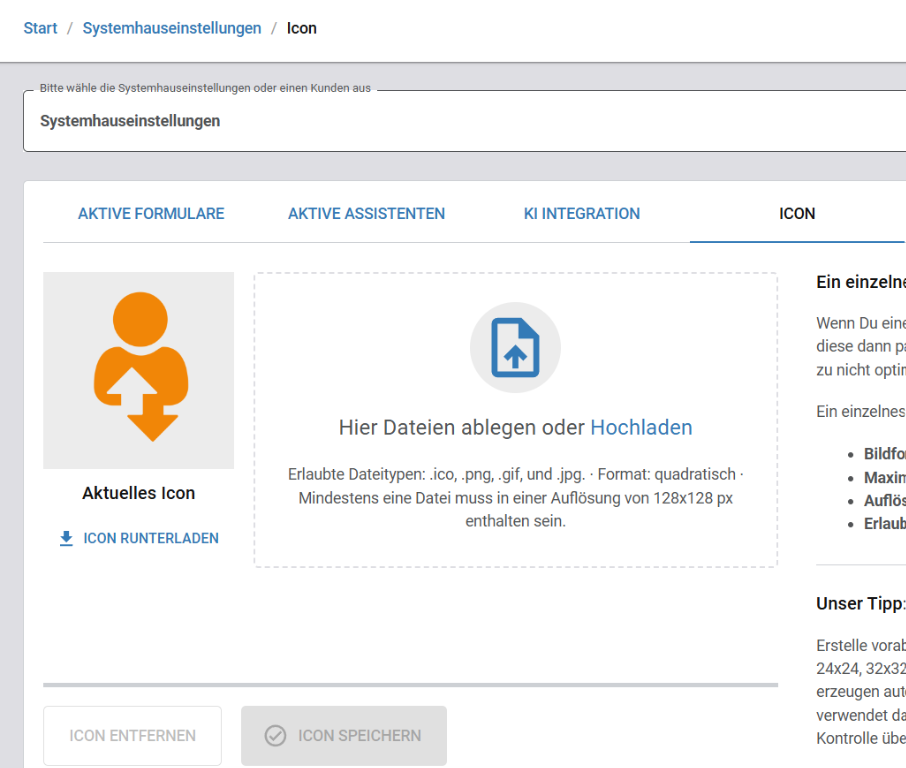Open the KI INTEGRATION tab

pyautogui.click(x=581, y=213)
